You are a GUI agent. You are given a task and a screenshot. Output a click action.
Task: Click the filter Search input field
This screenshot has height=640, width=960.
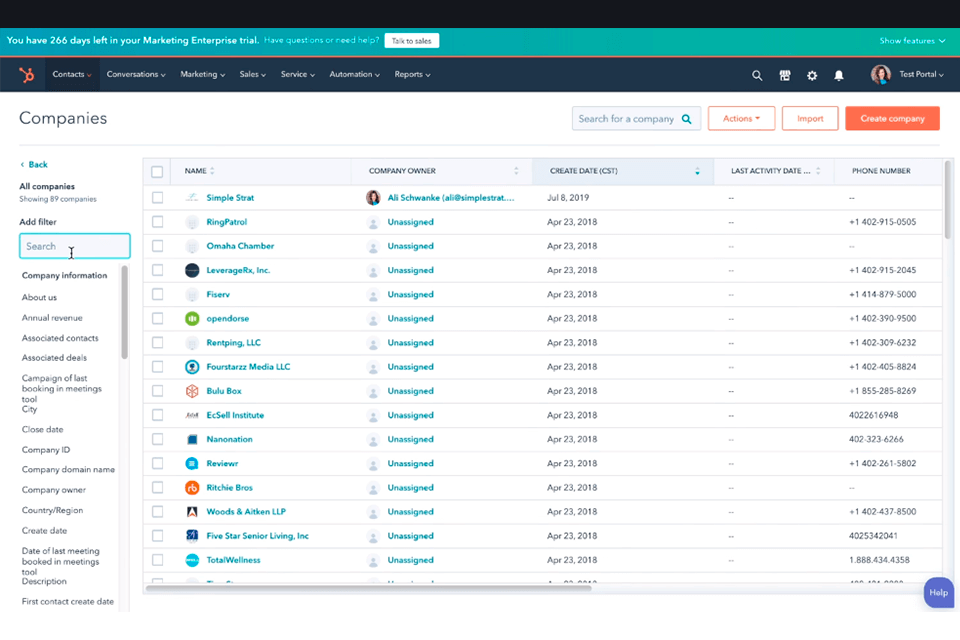74,245
